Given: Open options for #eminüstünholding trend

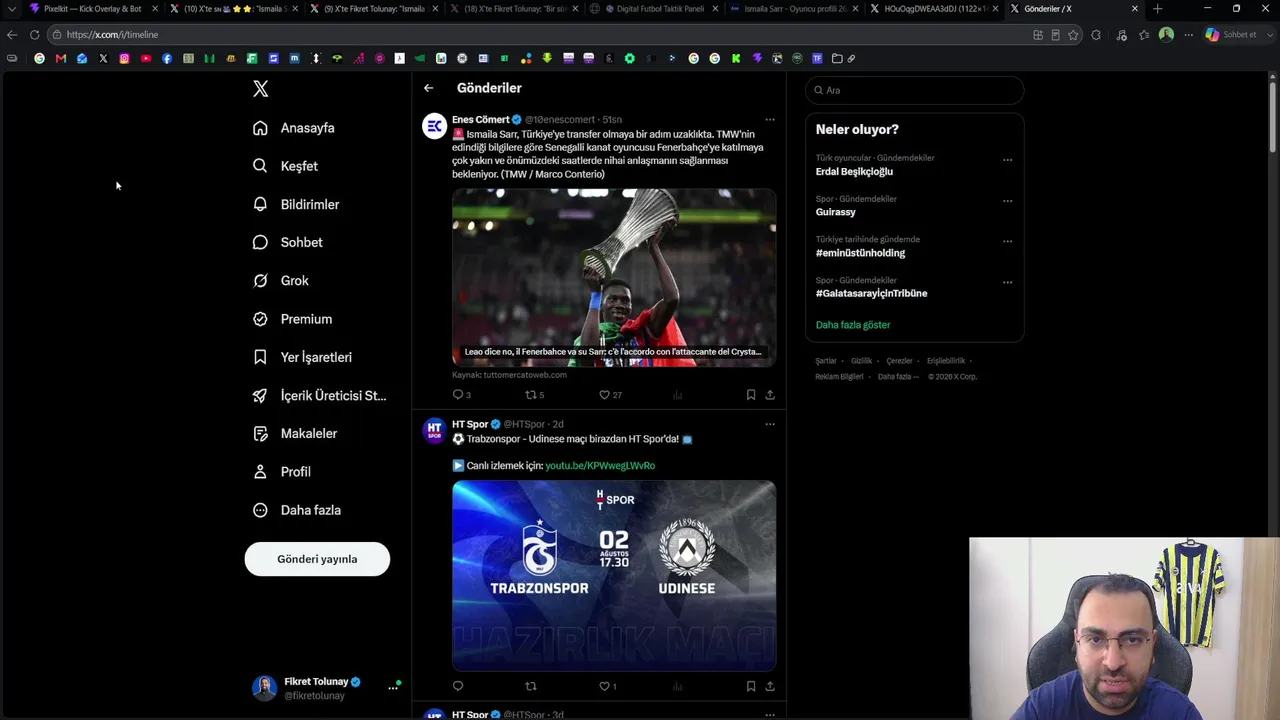Looking at the screenshot, I should click(1007, 241).
